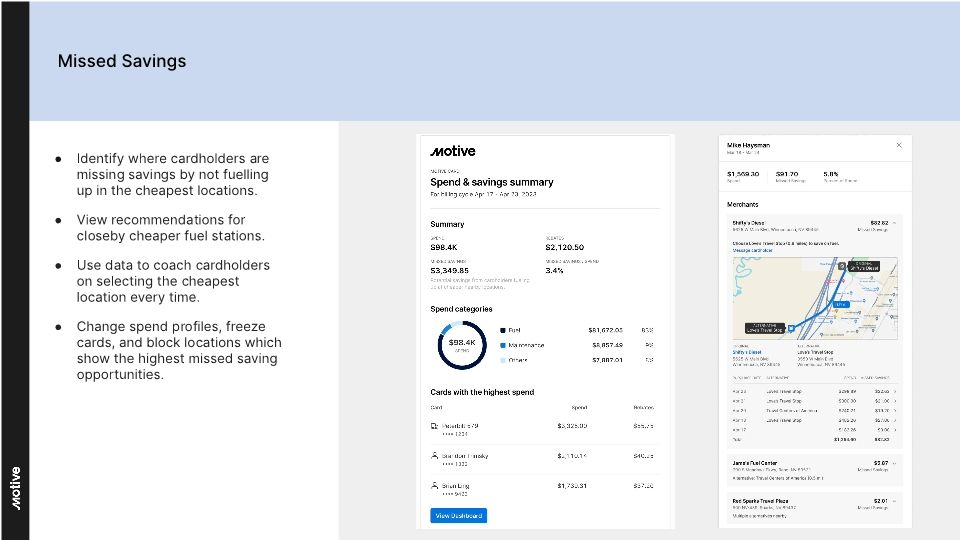The image size is (960, 540).
Task: Click the fuel station map thumbnail
Action: tap(815, 299)
